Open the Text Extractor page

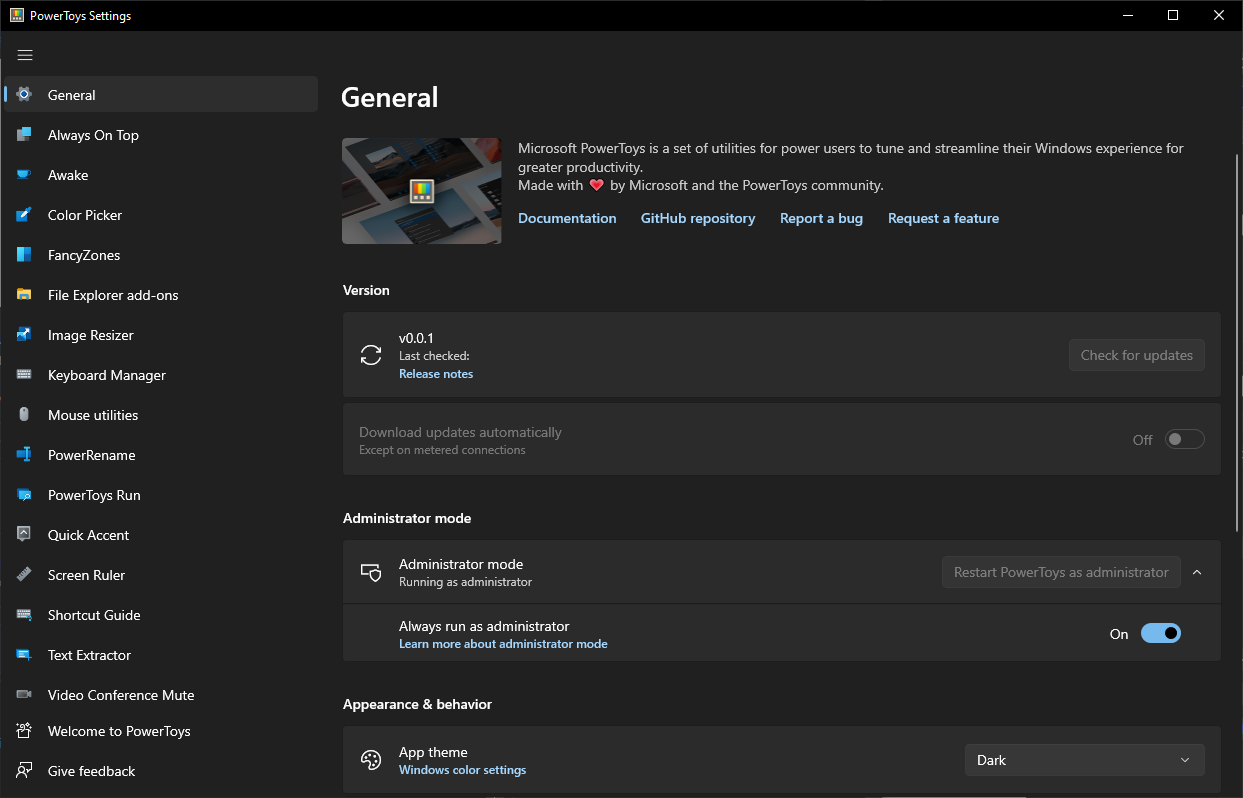pos(161,655)
